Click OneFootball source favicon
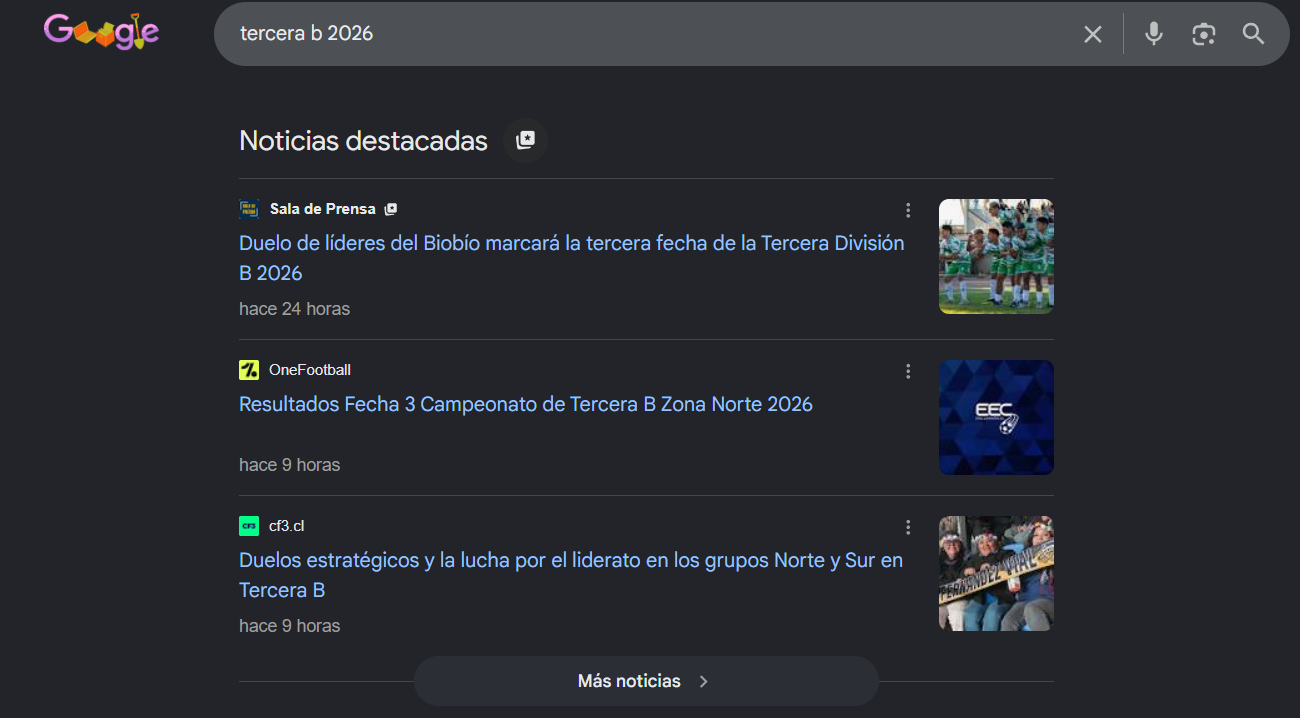The width and height of the screenshot is (1300, 718). (249, 370)
